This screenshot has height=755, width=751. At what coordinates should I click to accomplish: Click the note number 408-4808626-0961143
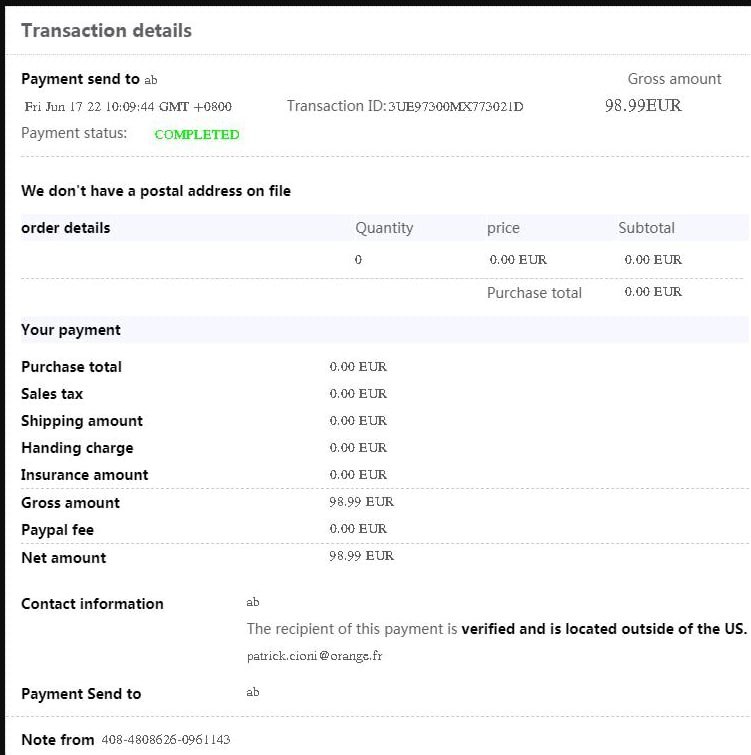166,740
